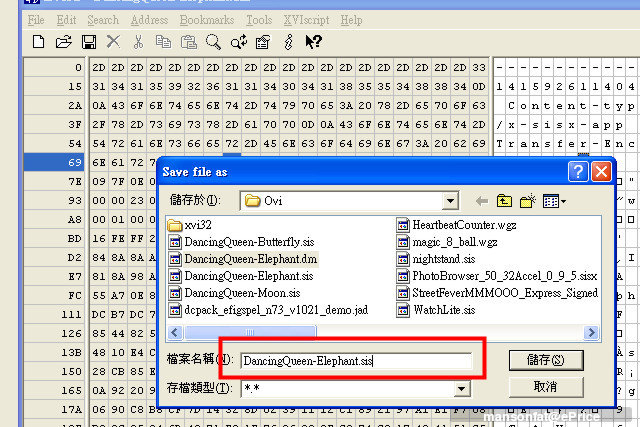This screenshot has width=640, height=427.
Task: Open the Address menu
Action: (149, 20)
